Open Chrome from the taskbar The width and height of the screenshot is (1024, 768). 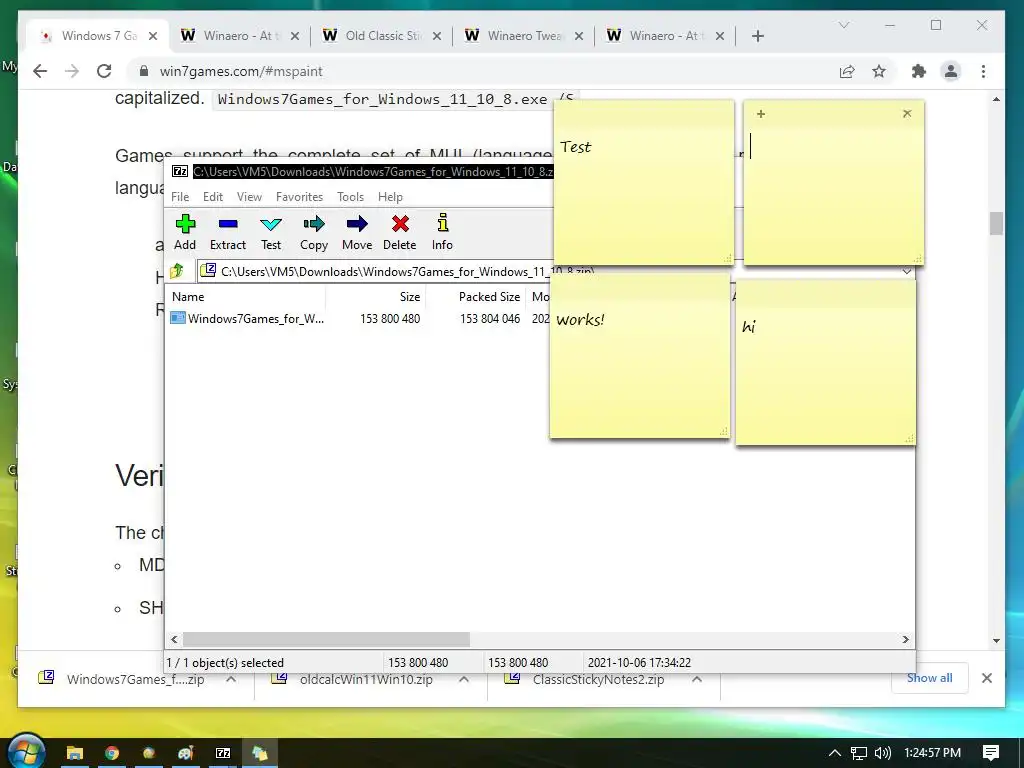(112, 753)
